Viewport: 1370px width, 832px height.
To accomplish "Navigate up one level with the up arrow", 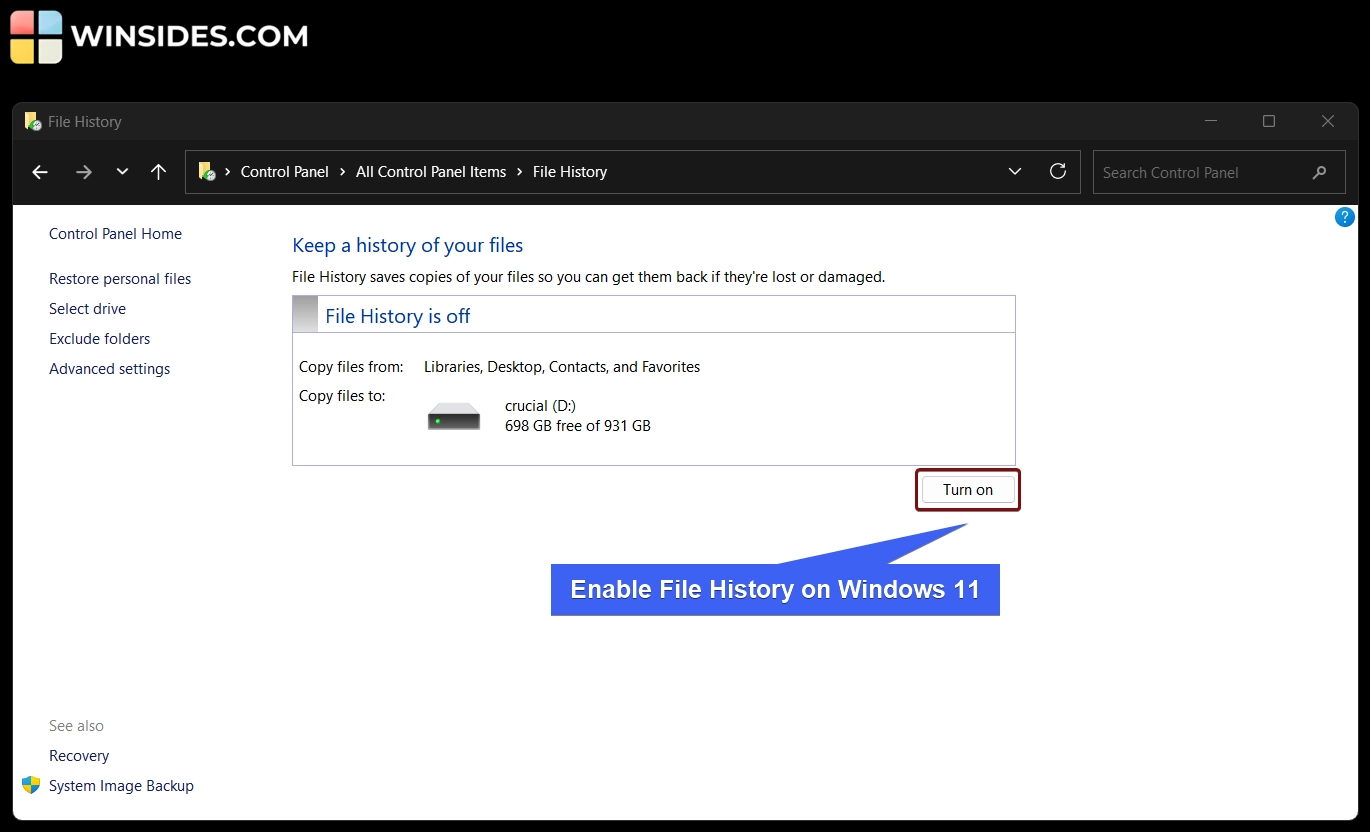I will click(159, 171).
